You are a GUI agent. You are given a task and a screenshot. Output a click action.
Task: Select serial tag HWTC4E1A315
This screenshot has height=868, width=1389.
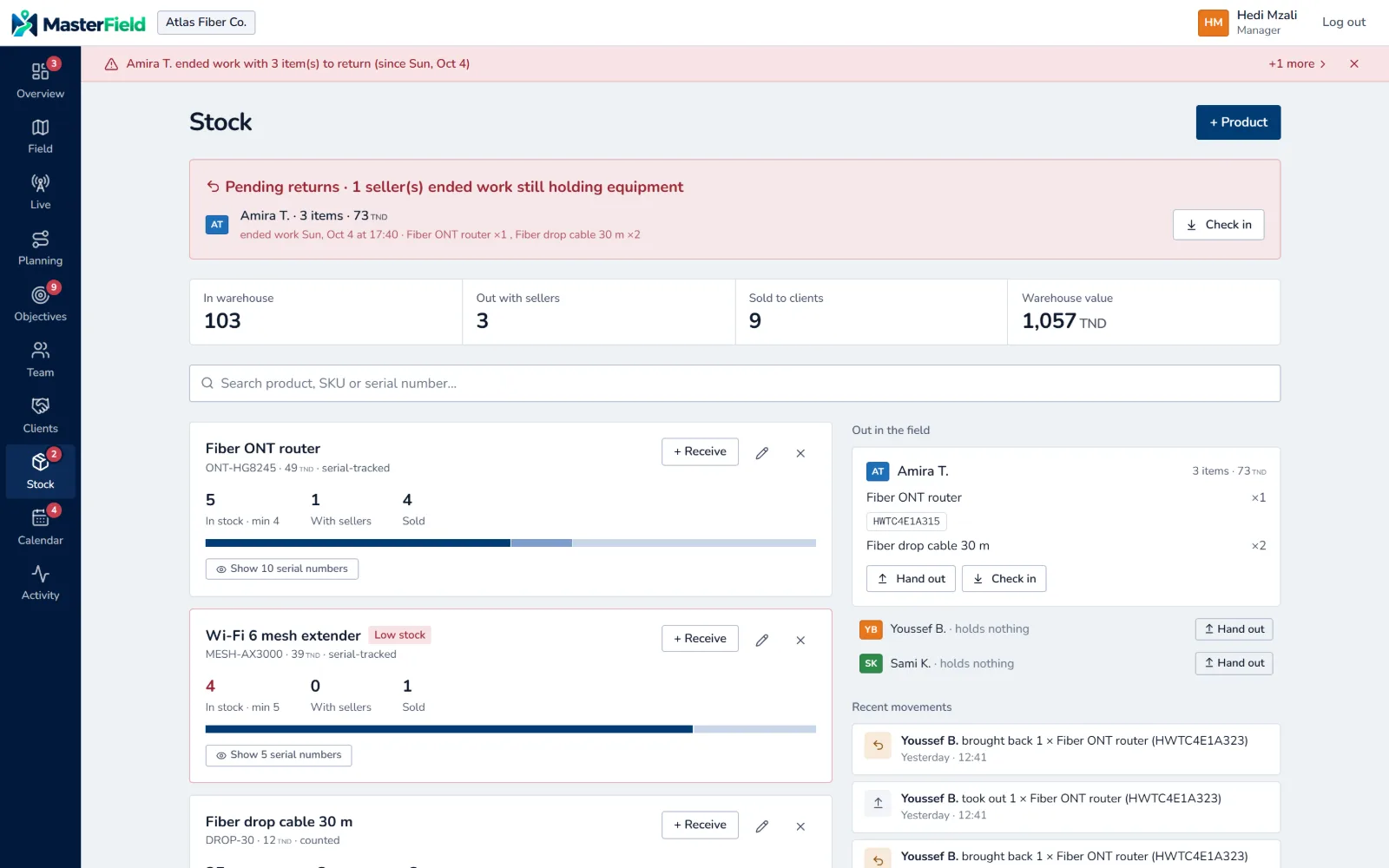click(x=906, y=522)
